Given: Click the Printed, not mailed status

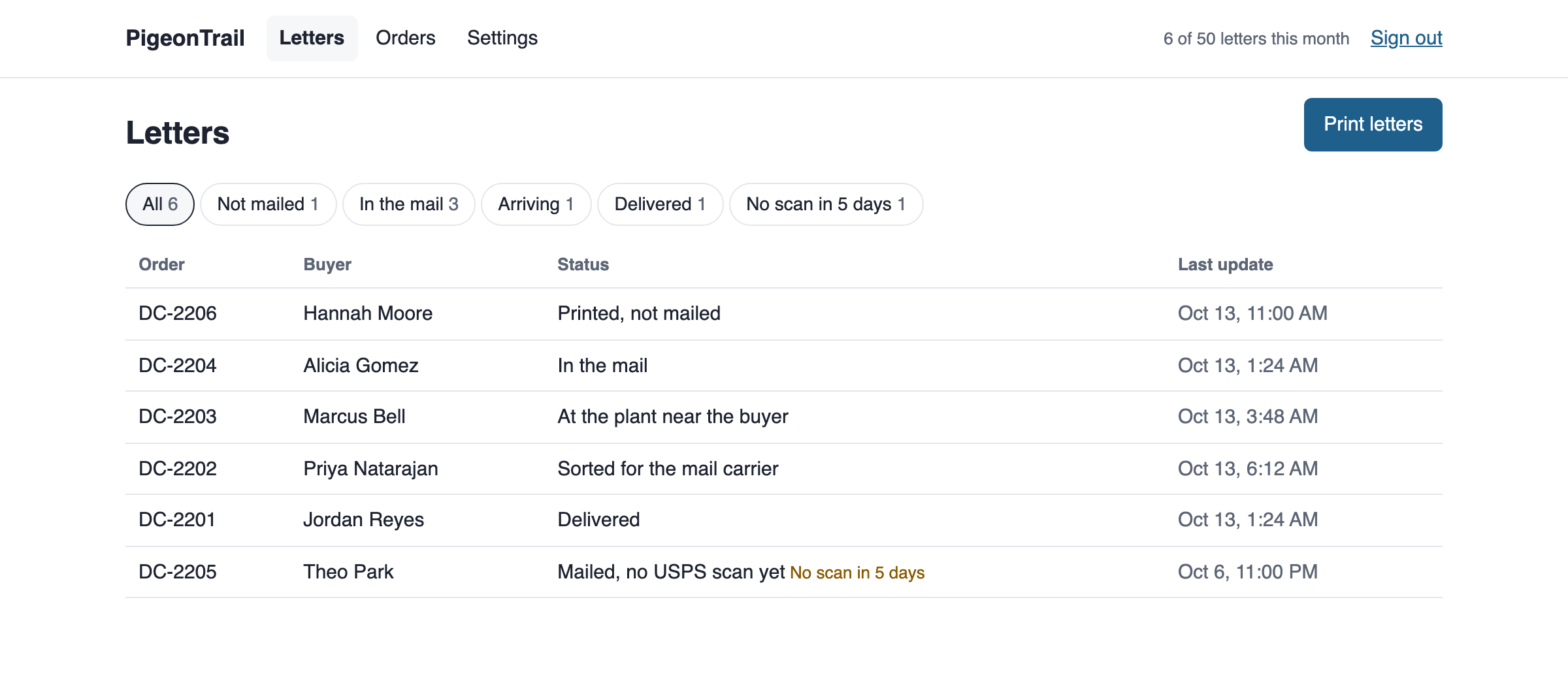Looking at the screenshot, I should (x=639, y=313).
